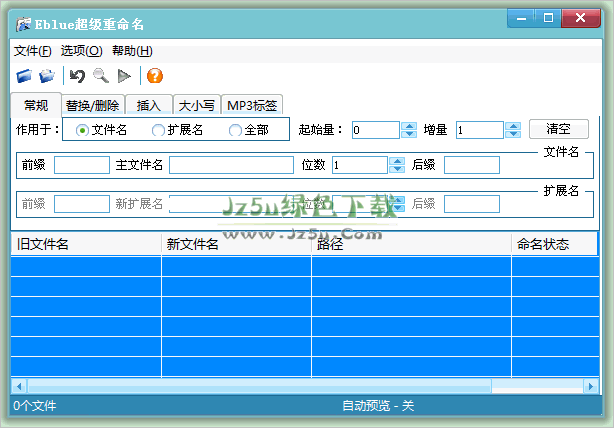
Task: Click the 主文件名 input field
Action: click(231, 165)
